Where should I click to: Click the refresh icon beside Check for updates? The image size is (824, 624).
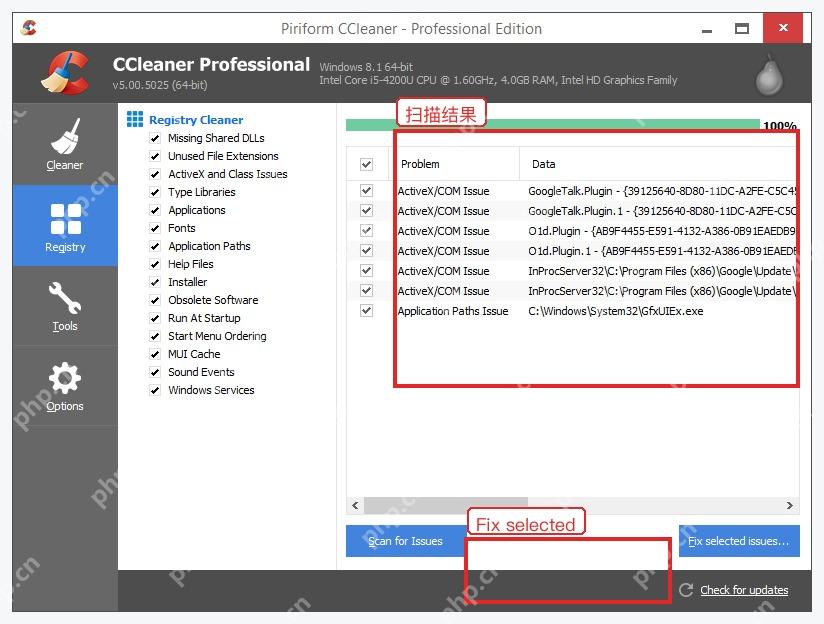[686, 590]
